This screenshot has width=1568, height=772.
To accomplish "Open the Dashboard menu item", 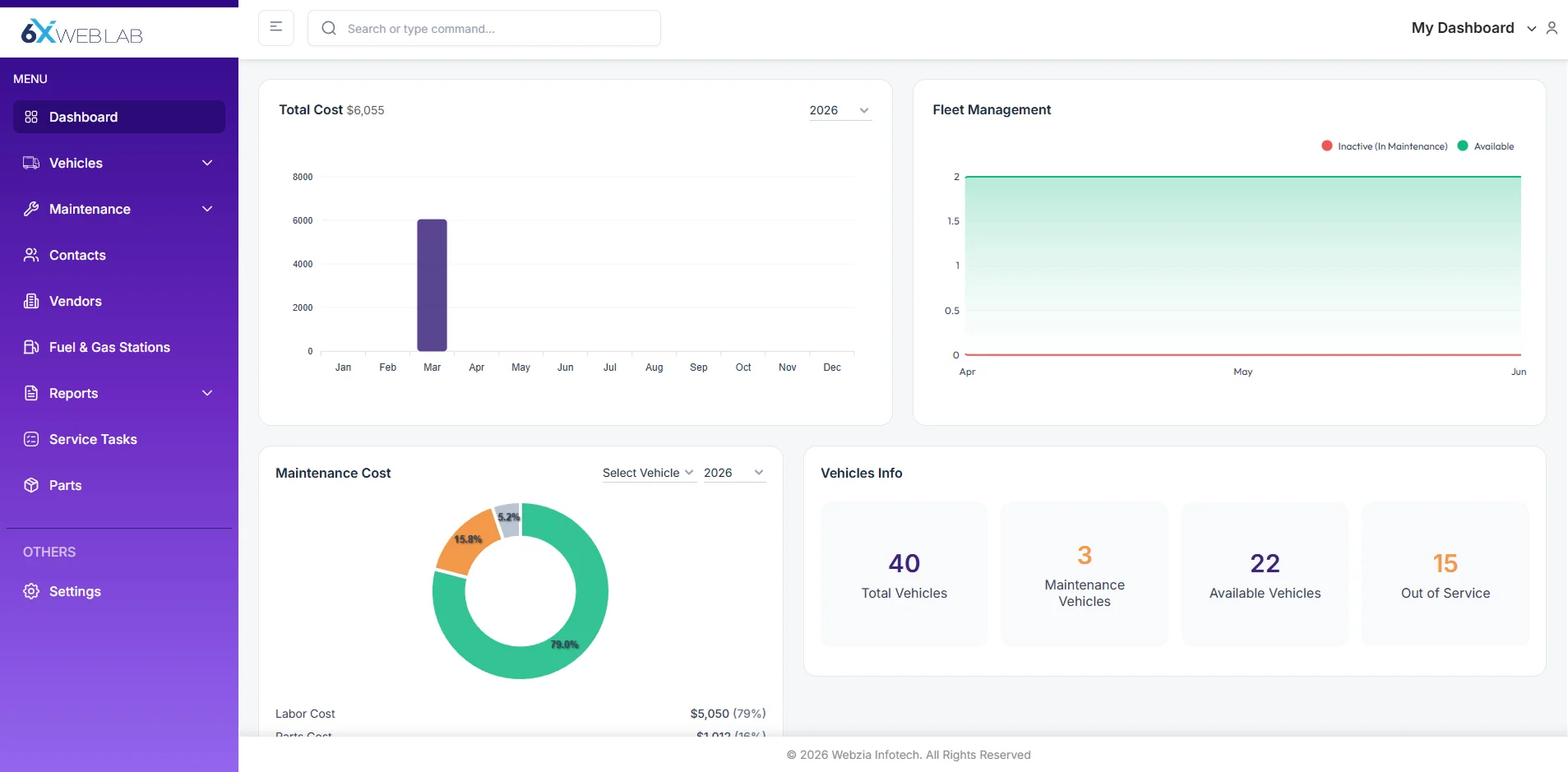I will [82, 117].
